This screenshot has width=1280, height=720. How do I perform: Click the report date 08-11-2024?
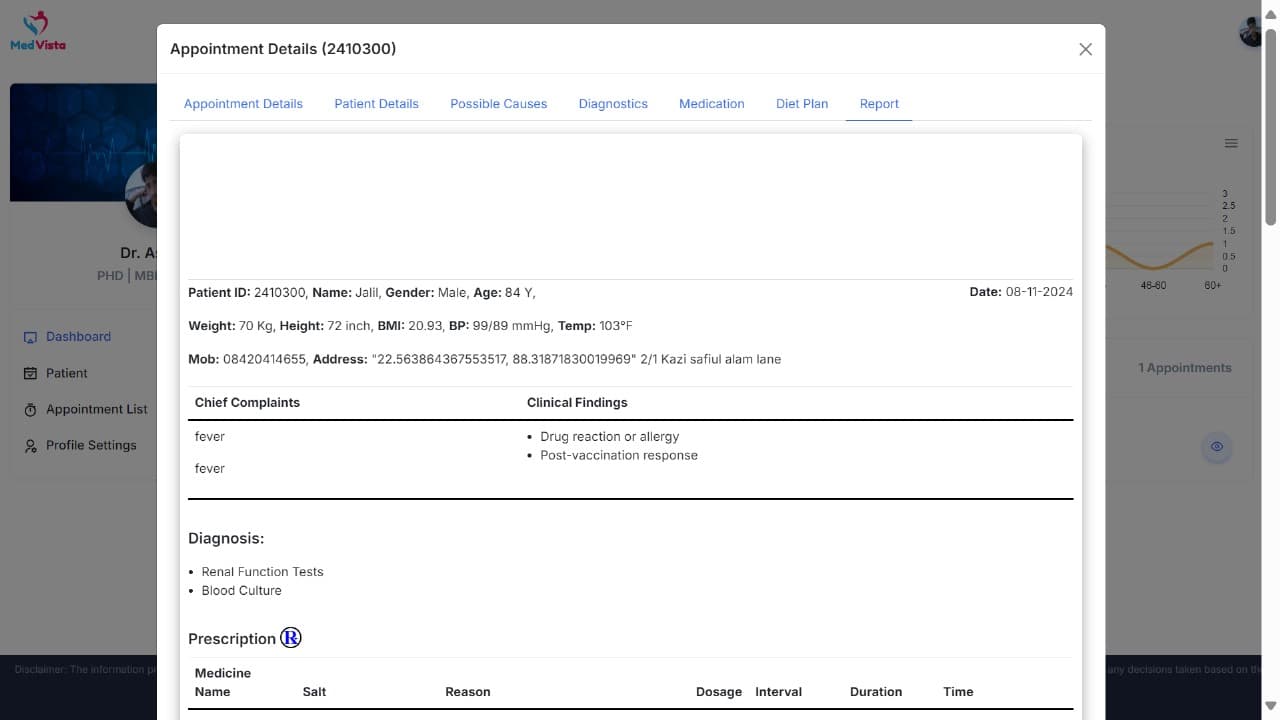click(x=1039, y=292)
